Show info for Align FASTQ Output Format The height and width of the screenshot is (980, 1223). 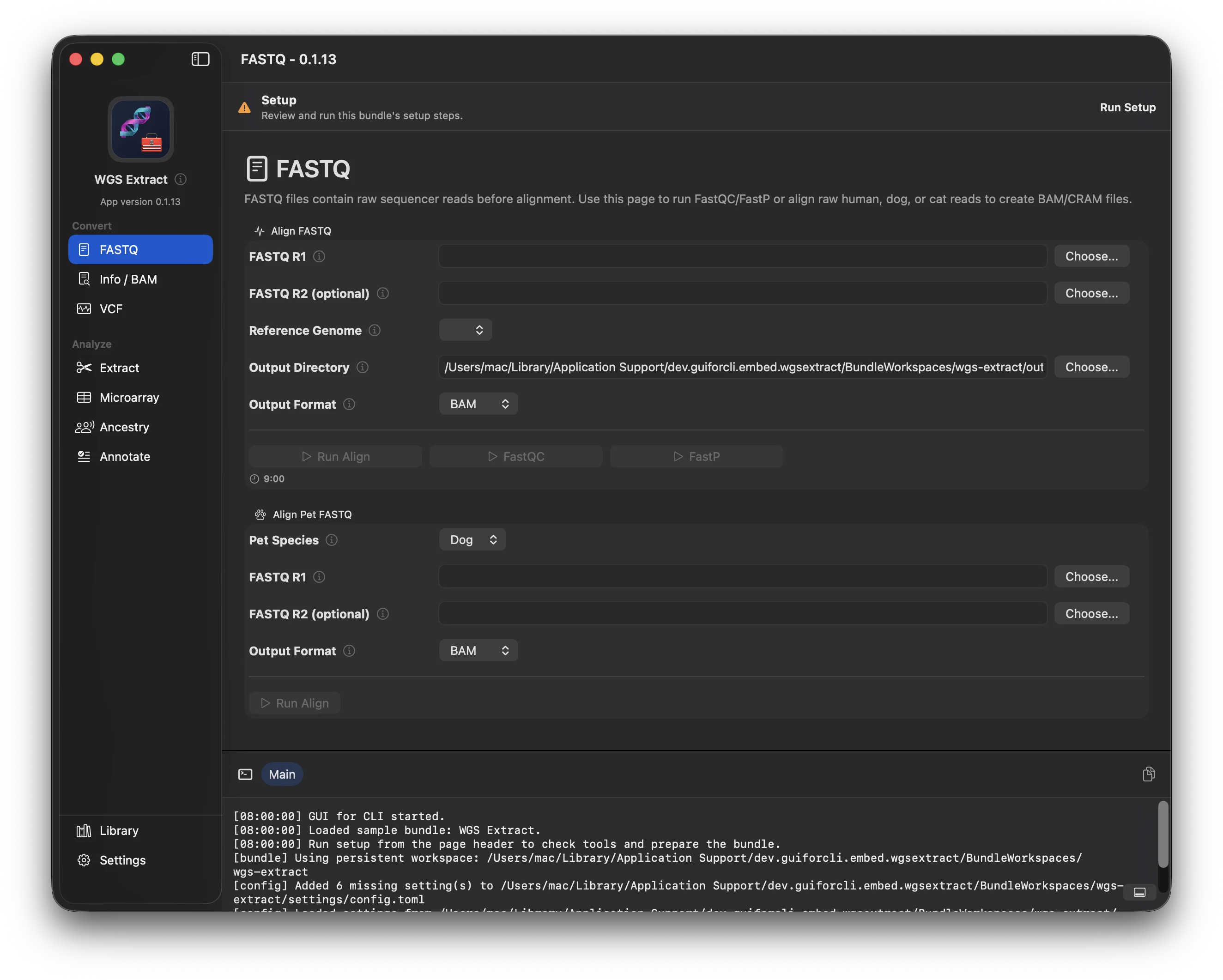pos(350,404)
